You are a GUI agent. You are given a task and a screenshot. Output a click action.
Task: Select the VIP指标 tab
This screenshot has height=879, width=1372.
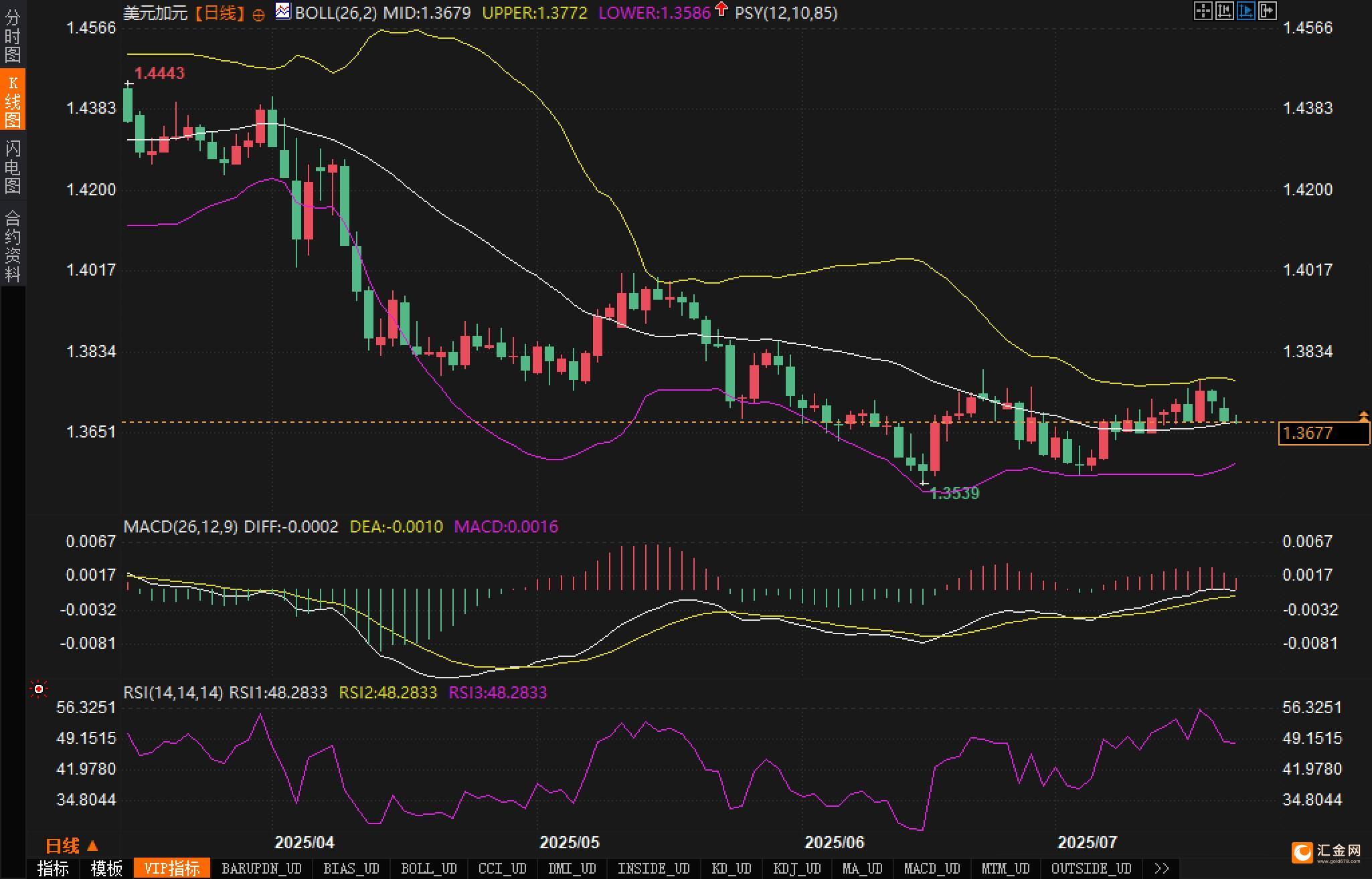click(x=172, y=868)
